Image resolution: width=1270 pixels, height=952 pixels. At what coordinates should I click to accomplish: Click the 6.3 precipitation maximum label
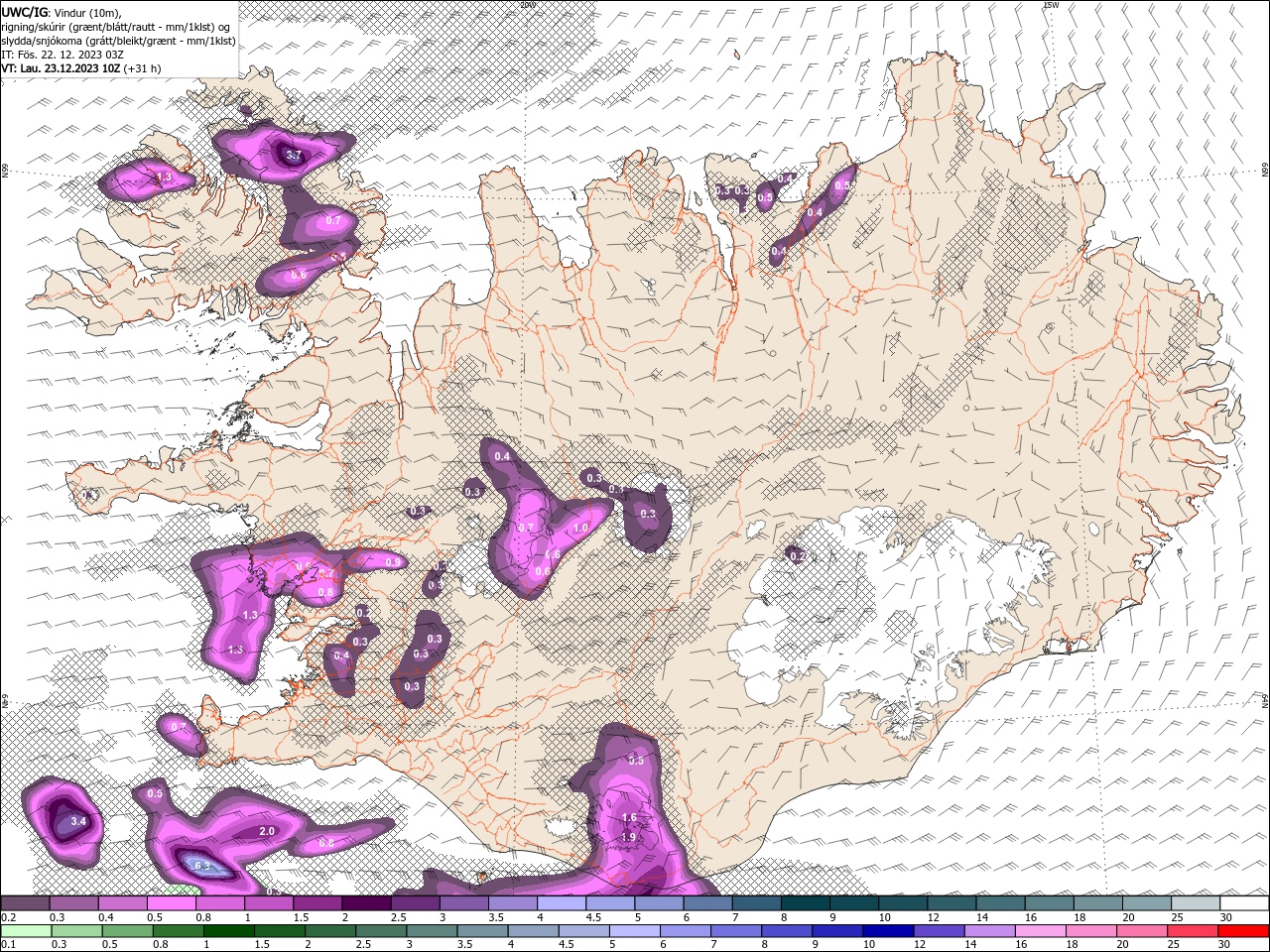202,866
